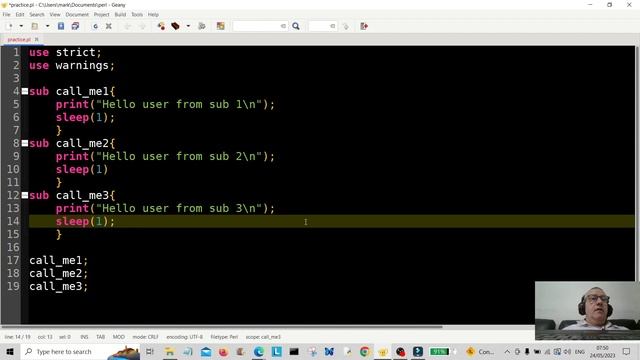The image size is (640, 360).
Task: Open the notification center icon
Action: pos(627,351)
